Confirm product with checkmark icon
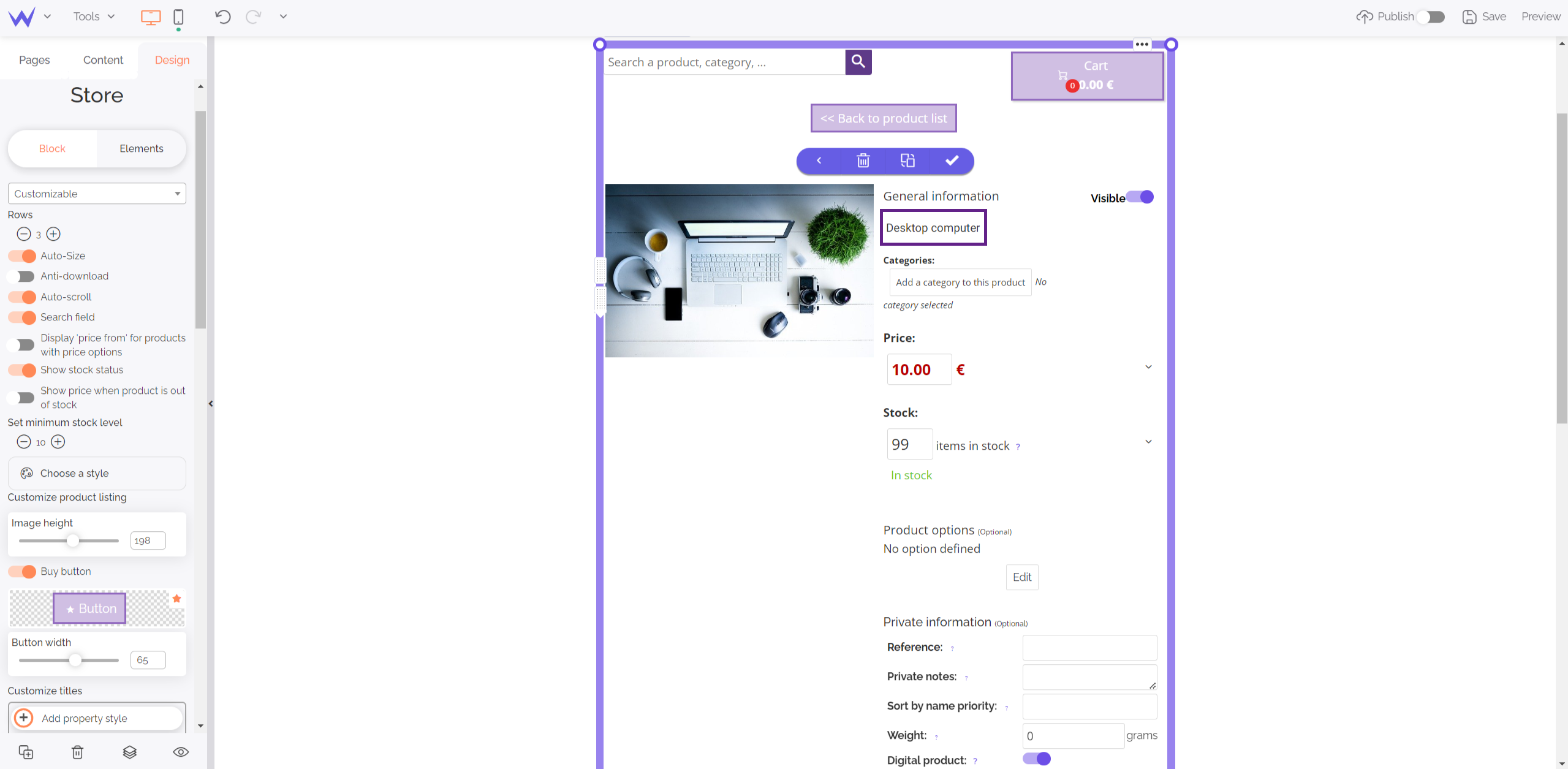The width and height of the screenshot is (1568, 769). click(x=952, y=161)
